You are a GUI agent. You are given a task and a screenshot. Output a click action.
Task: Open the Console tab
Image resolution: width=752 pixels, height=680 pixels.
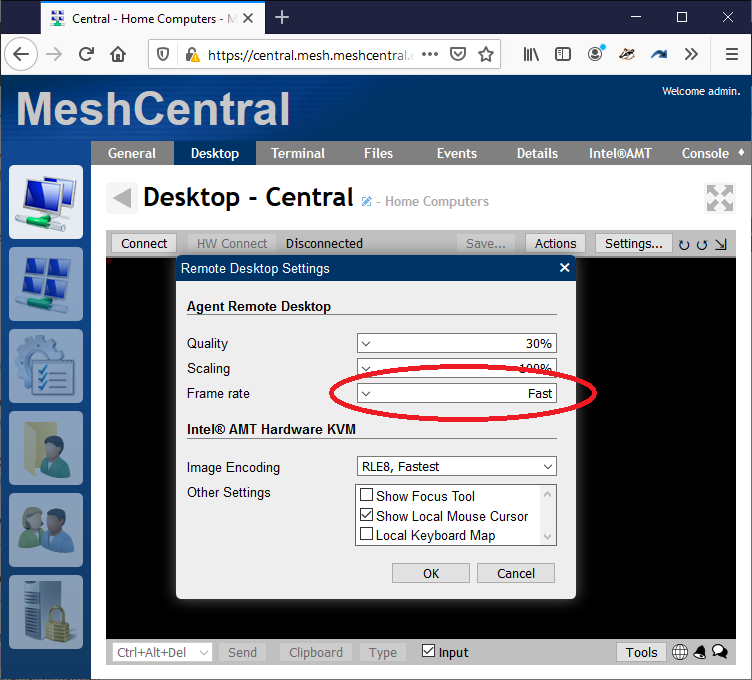[x=705, y=153]
